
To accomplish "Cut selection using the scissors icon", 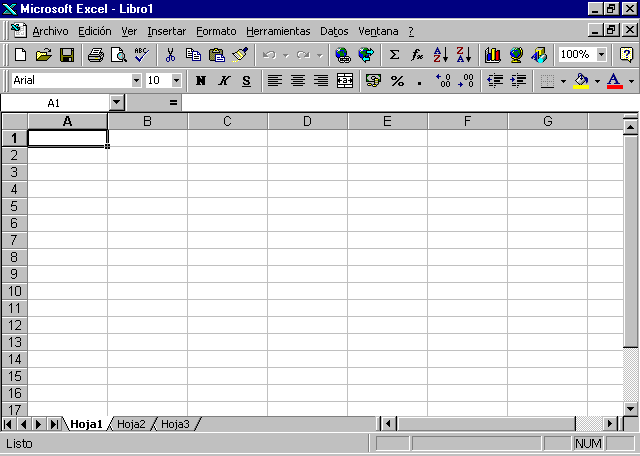I will click(170, 55).
